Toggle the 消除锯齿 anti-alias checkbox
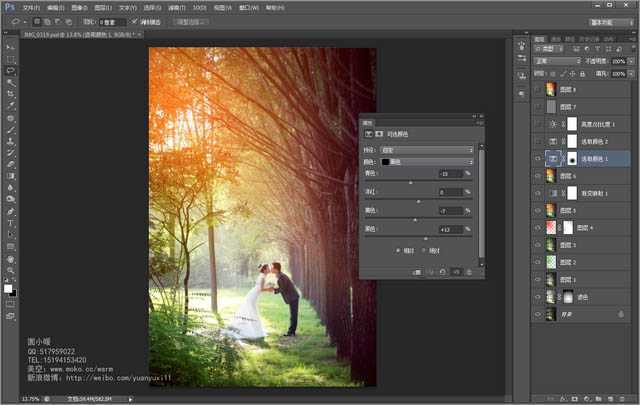 pos(134,22)
